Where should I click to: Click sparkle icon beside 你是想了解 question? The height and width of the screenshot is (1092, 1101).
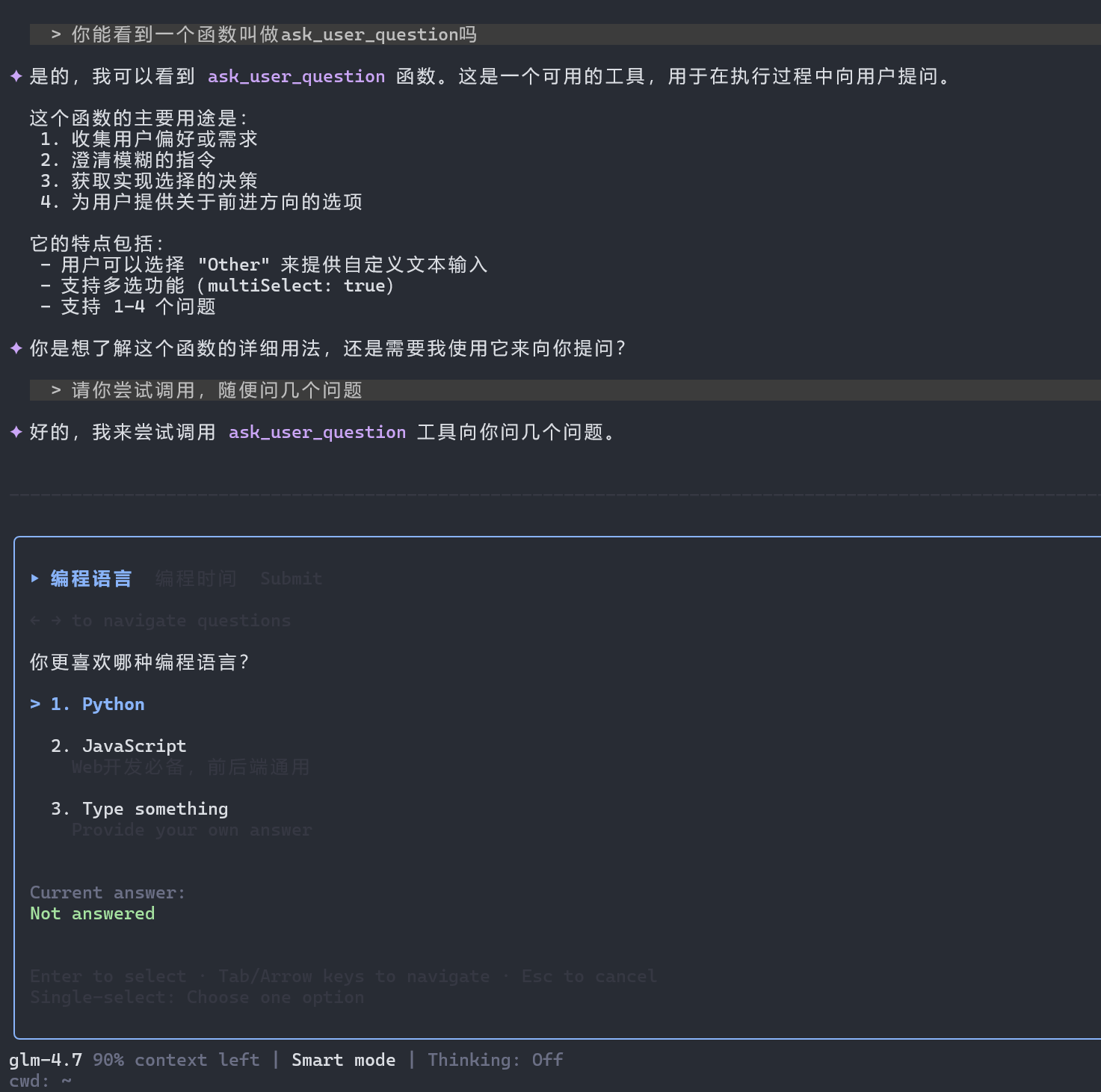click(x=16, y=348)
